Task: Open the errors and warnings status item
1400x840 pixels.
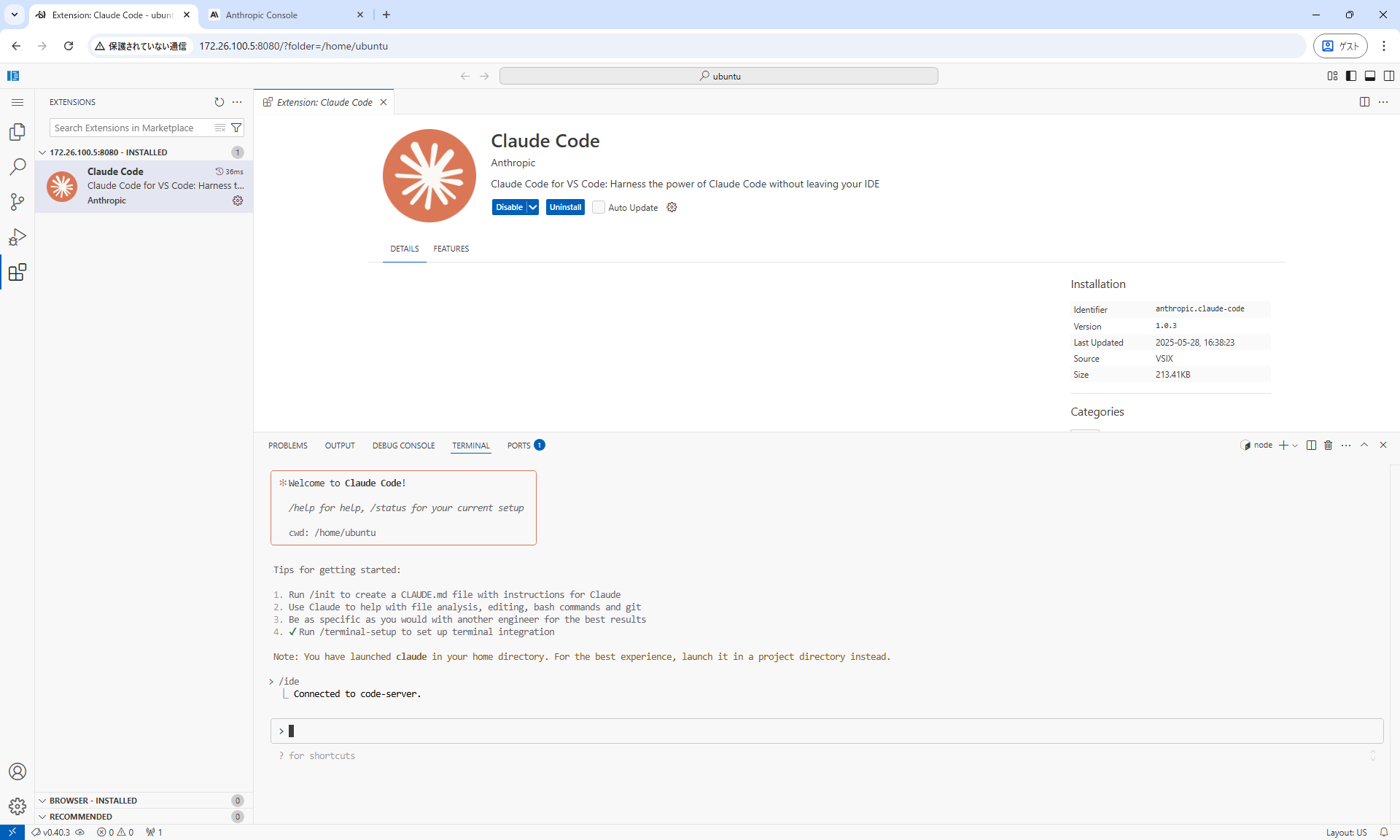Action: (115, 832)
